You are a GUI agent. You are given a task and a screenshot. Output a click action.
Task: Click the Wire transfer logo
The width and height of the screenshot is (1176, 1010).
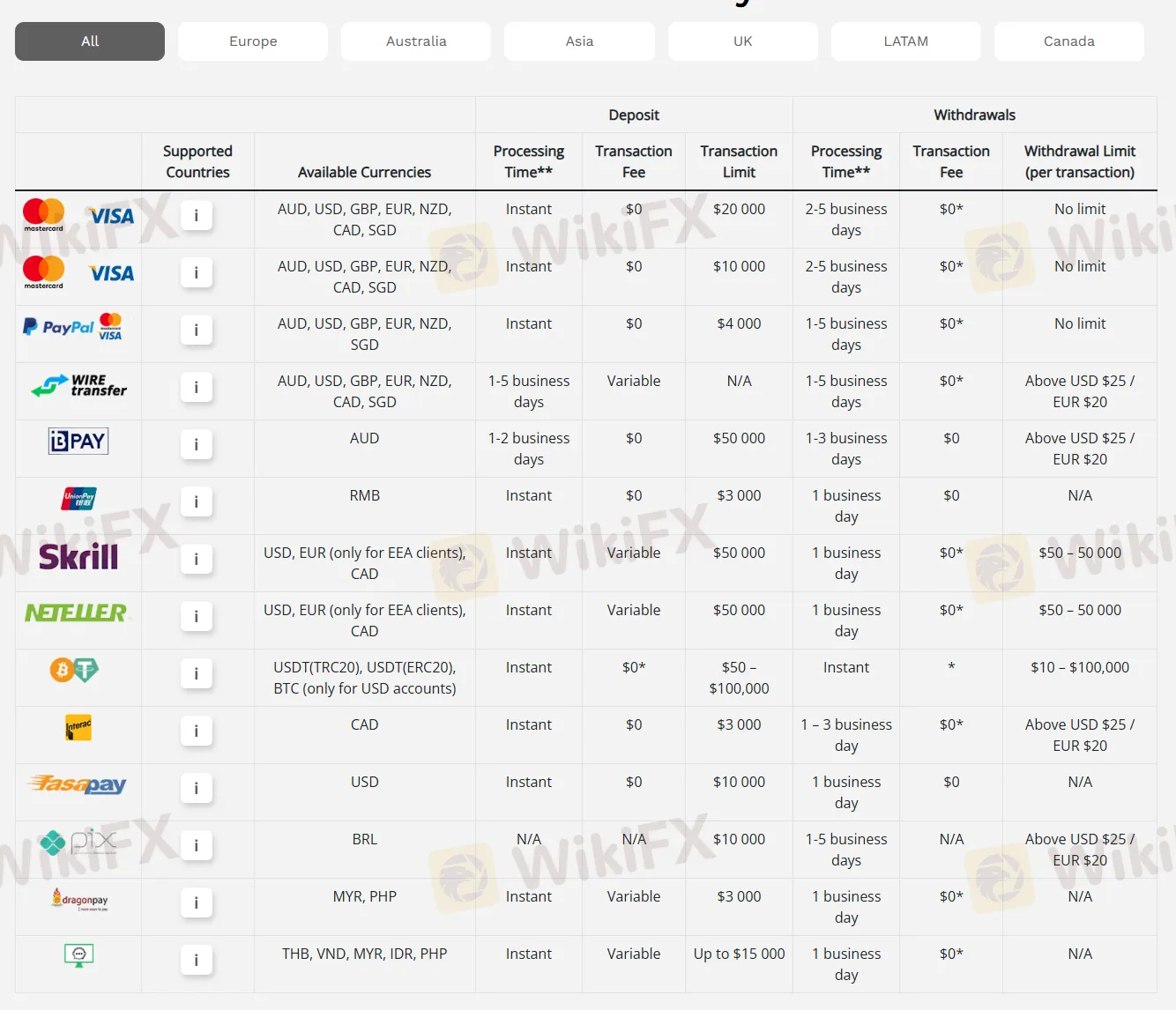(78, 385)
